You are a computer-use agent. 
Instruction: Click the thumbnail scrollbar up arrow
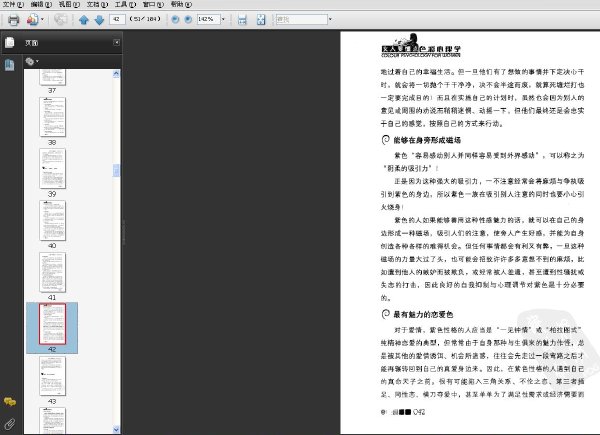tap(116, 73)
